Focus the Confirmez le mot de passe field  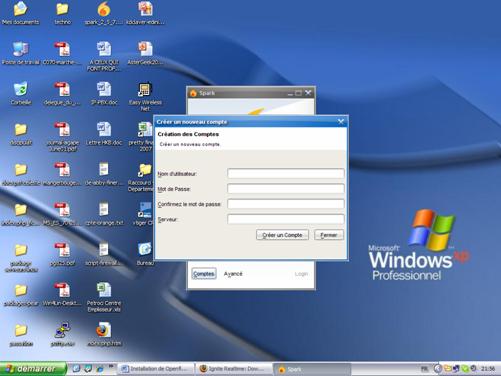click(286, 204)
